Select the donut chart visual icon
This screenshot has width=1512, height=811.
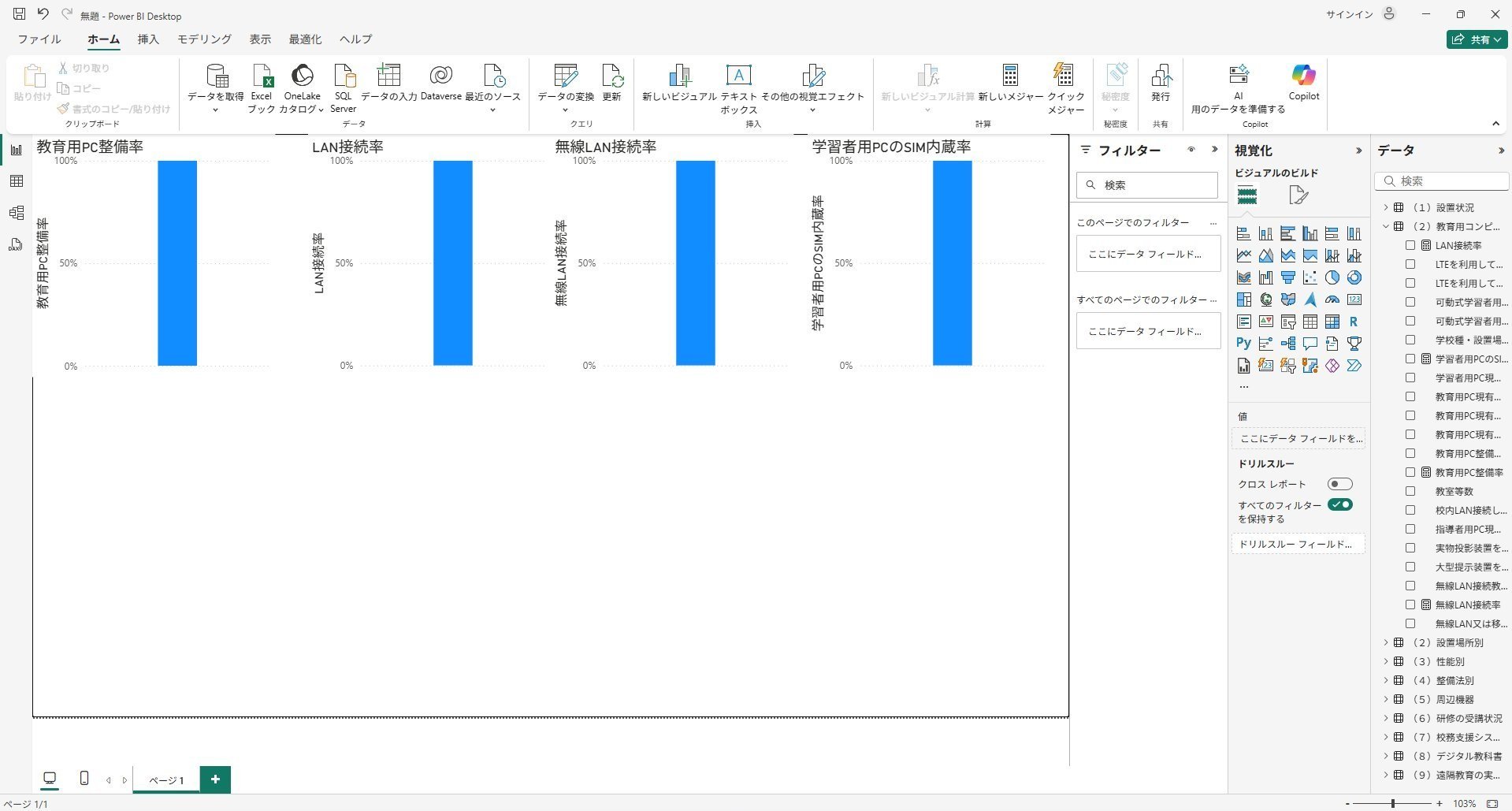click(x=1354, y=277)
